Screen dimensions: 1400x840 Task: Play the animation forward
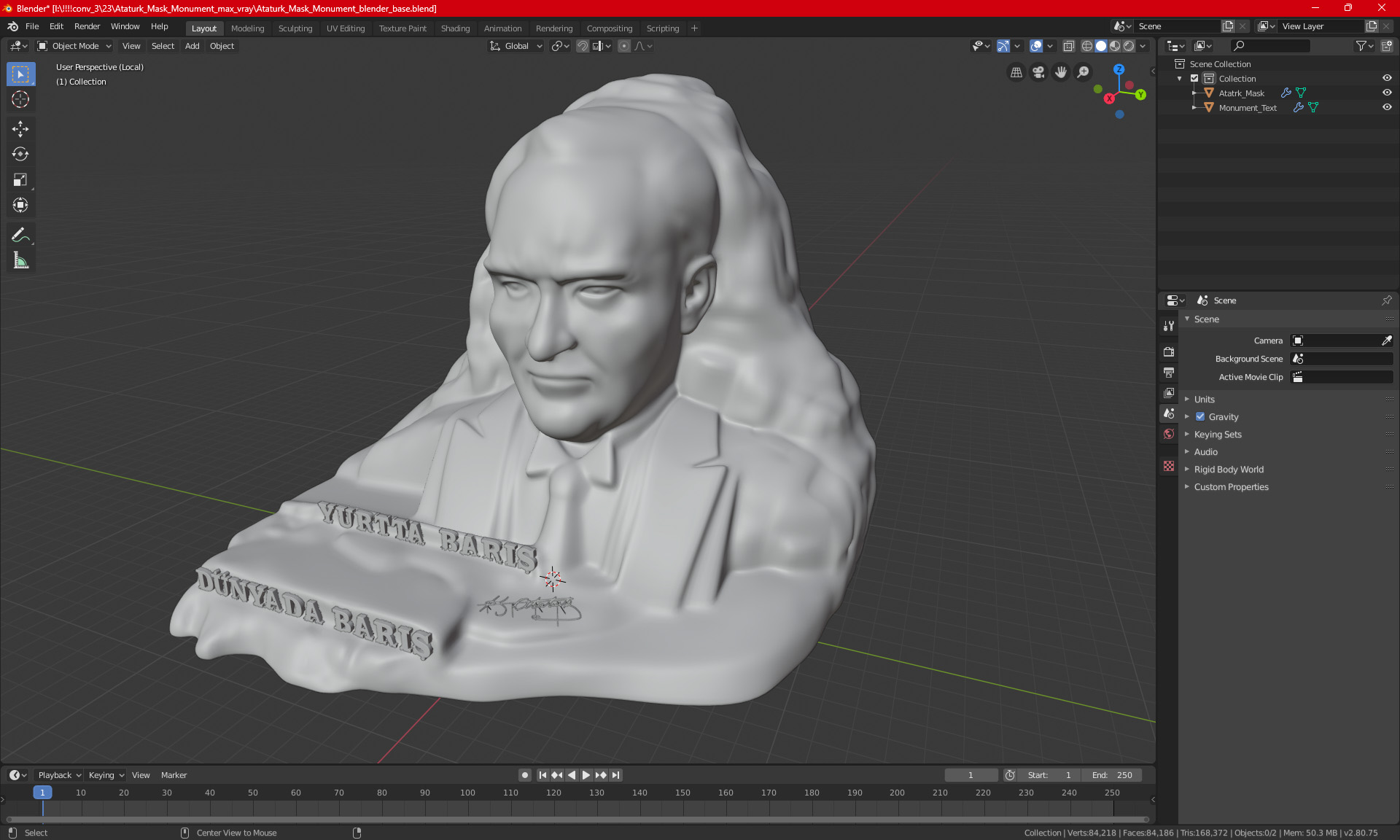[x=586, y=775]
